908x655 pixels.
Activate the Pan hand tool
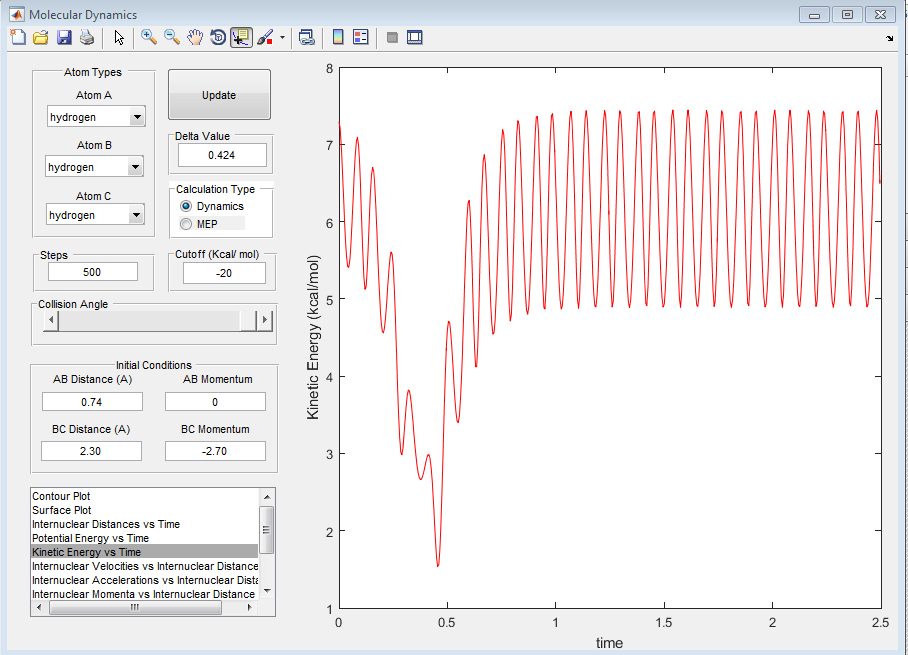[195, 38]
